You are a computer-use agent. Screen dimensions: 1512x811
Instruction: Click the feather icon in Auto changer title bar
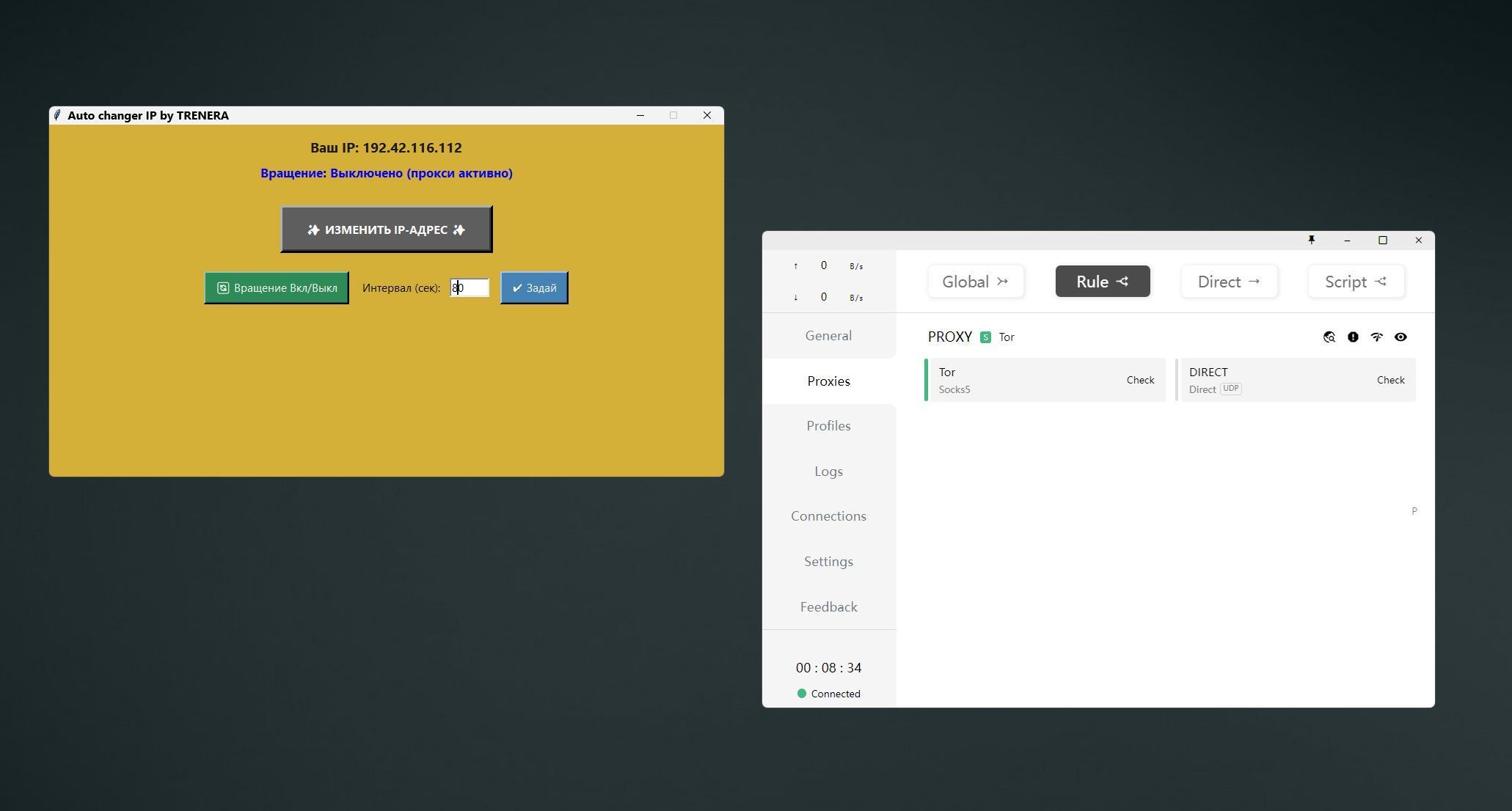(57, 115)
